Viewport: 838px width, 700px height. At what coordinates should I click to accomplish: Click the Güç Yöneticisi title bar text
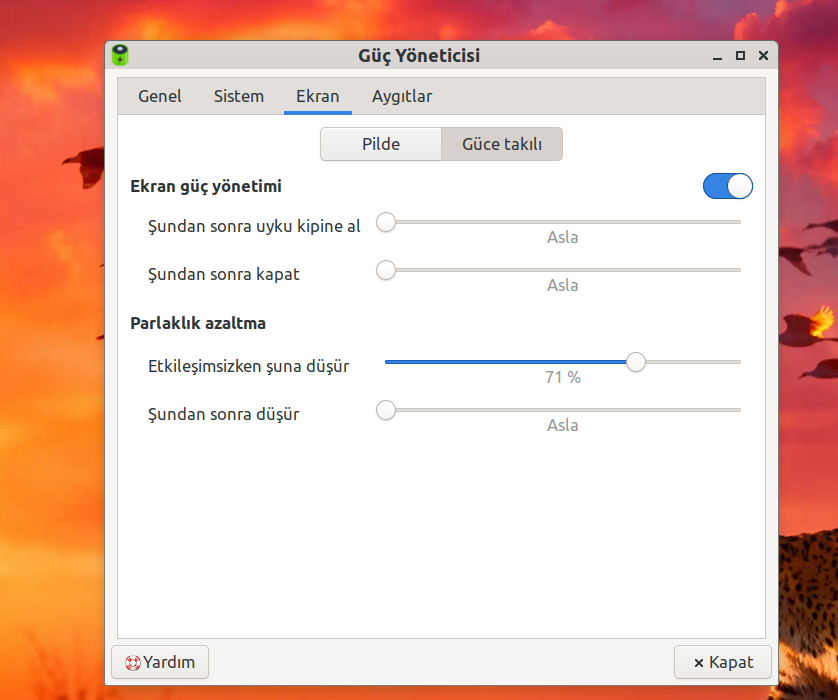(419, 56)
